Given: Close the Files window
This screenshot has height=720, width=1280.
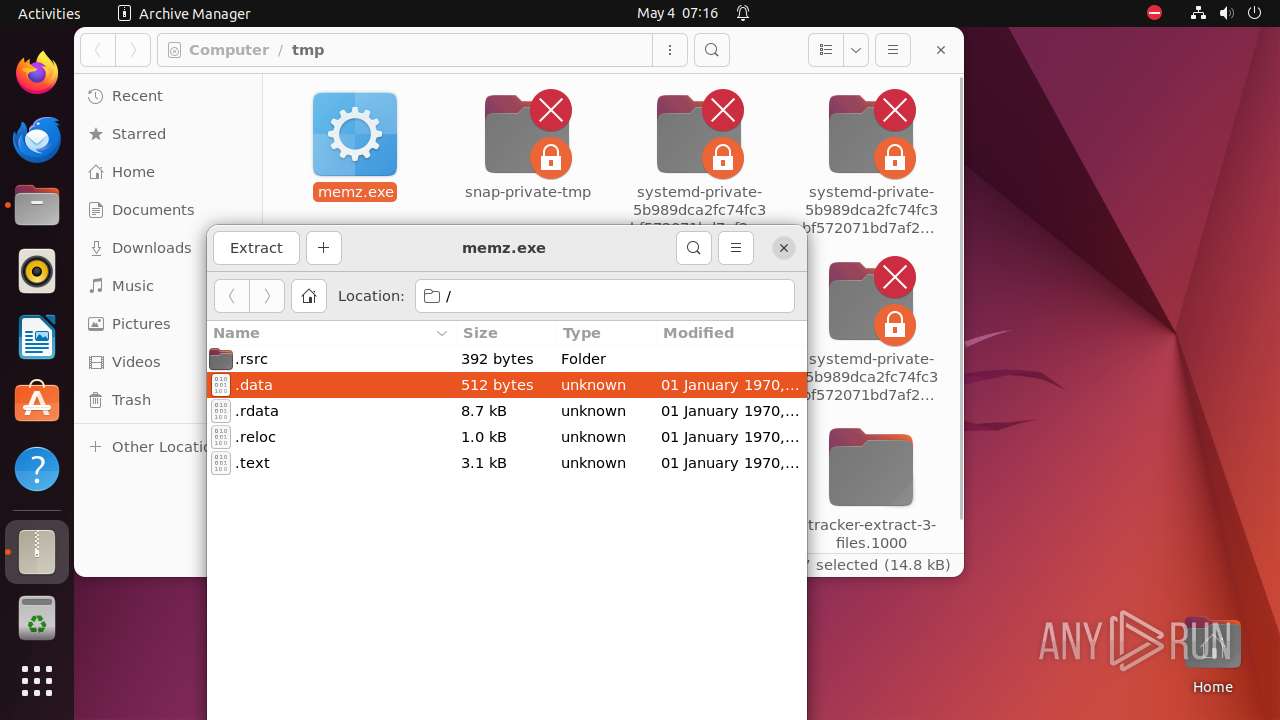Looking at the screenshot, I should point(941,50).
